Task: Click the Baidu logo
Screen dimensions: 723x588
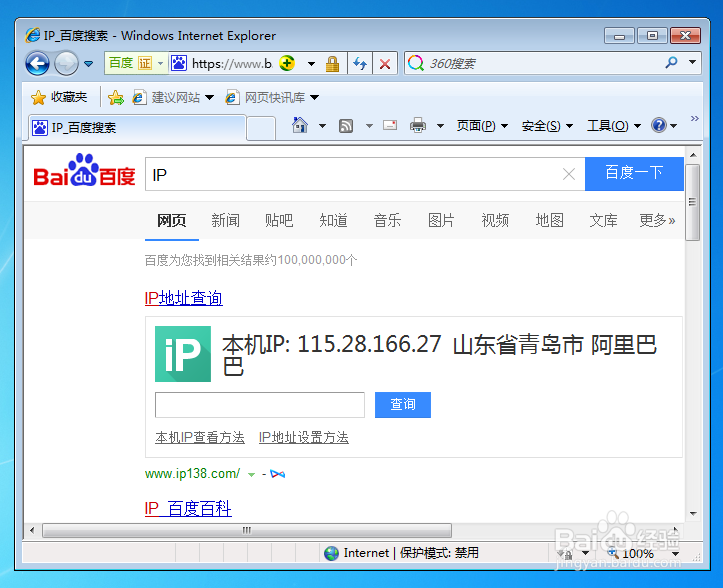Action: click(x=84, y=170)
